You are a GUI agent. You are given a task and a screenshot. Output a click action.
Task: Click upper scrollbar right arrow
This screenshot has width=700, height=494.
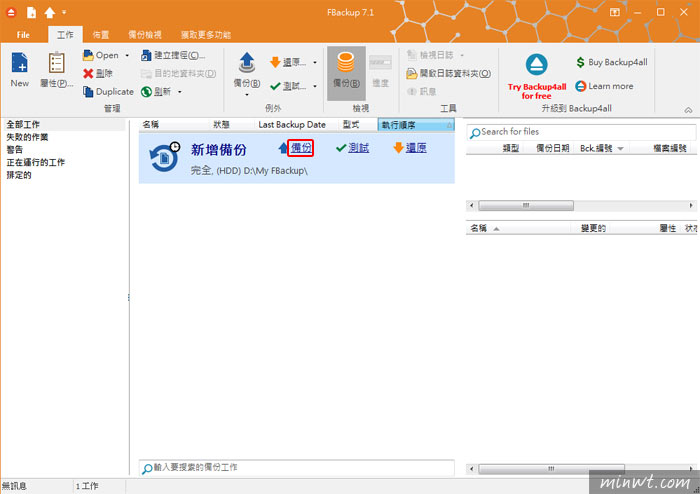(691, 206)
